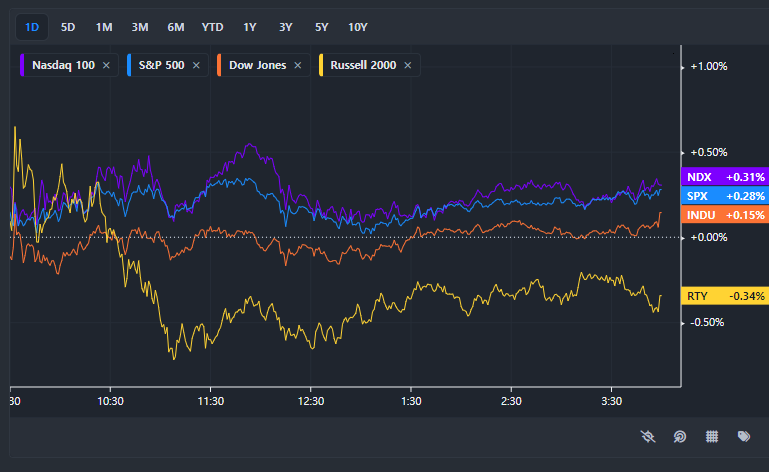
Task: Toggle the crosshair-disabled icon in bottom toolbar
Action: (648, 437)
